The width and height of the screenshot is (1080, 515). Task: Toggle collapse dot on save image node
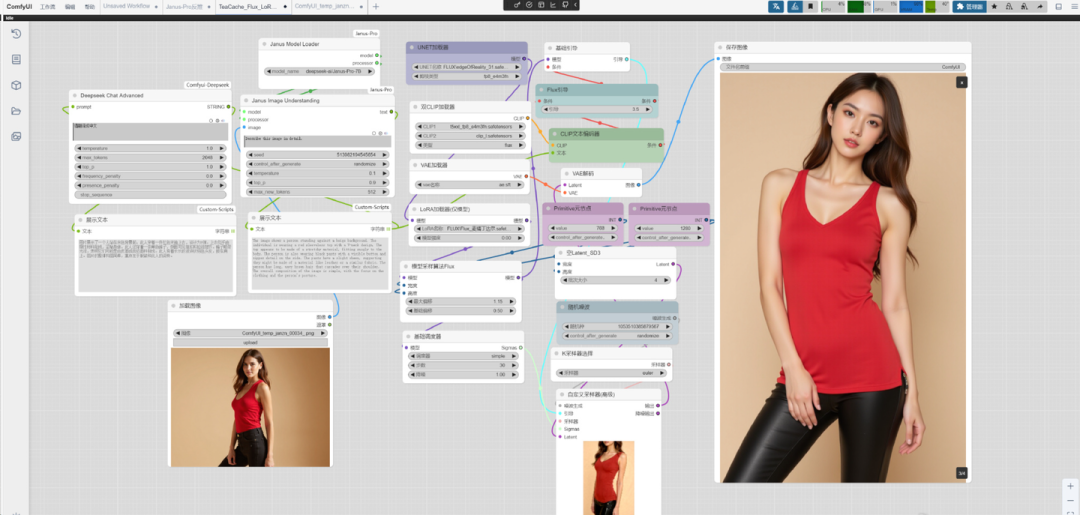(x=720, y=48)
